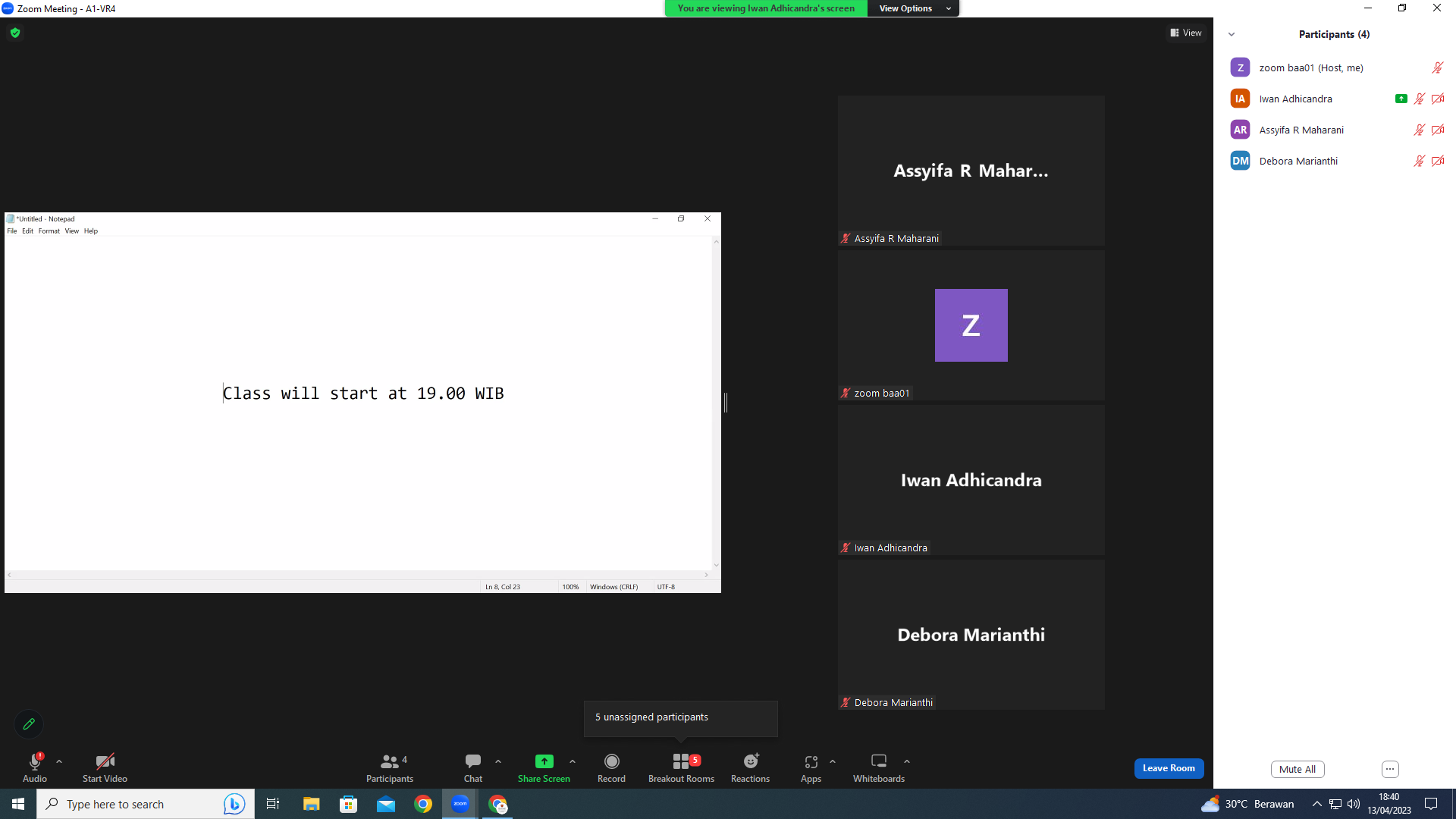Start sharing with Share Screen
This screenshot has width=1456, height=819.
pyautogui.click(x=544, y=767)
